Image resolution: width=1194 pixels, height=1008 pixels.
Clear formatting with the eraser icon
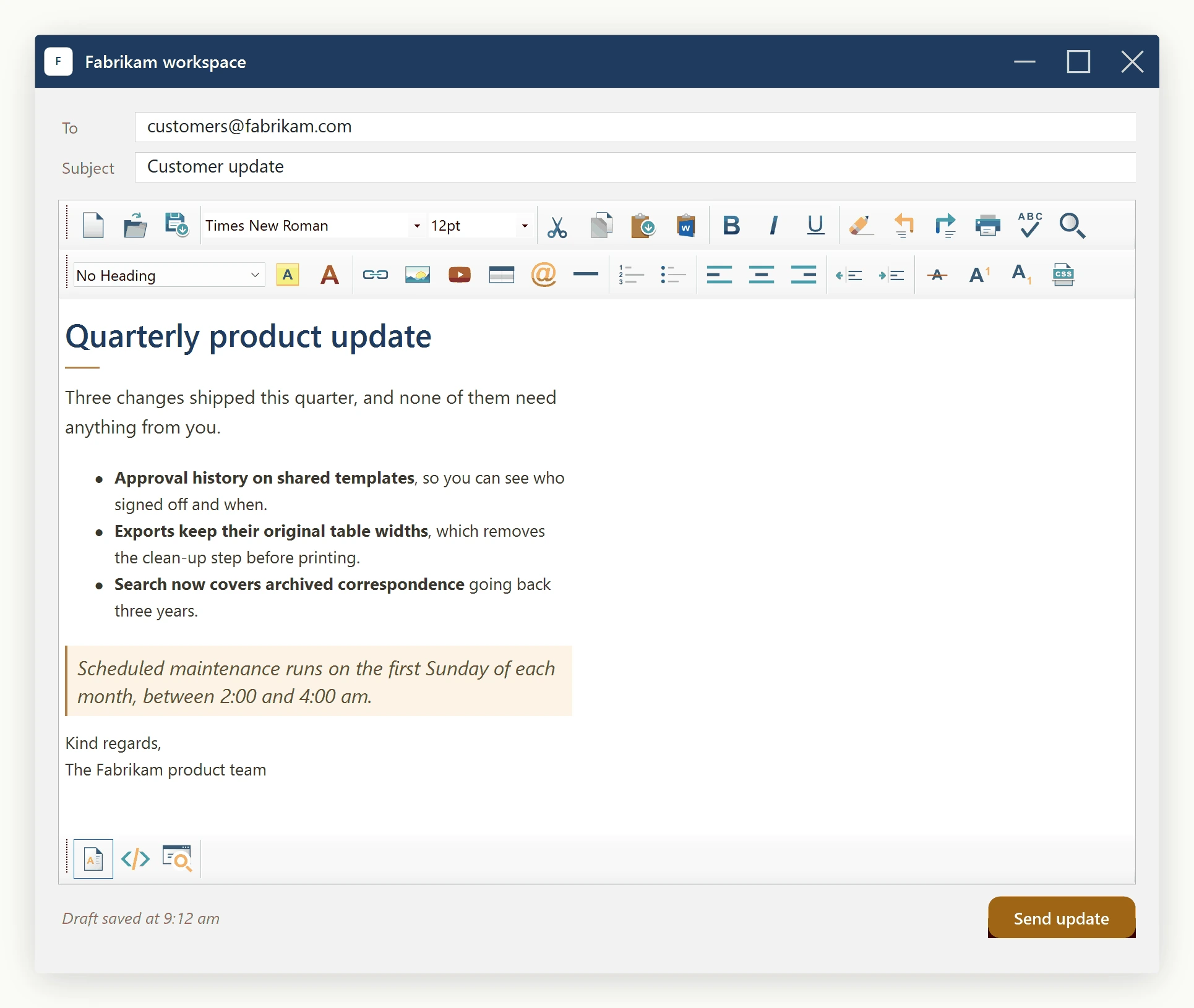(x=861, y=226)
